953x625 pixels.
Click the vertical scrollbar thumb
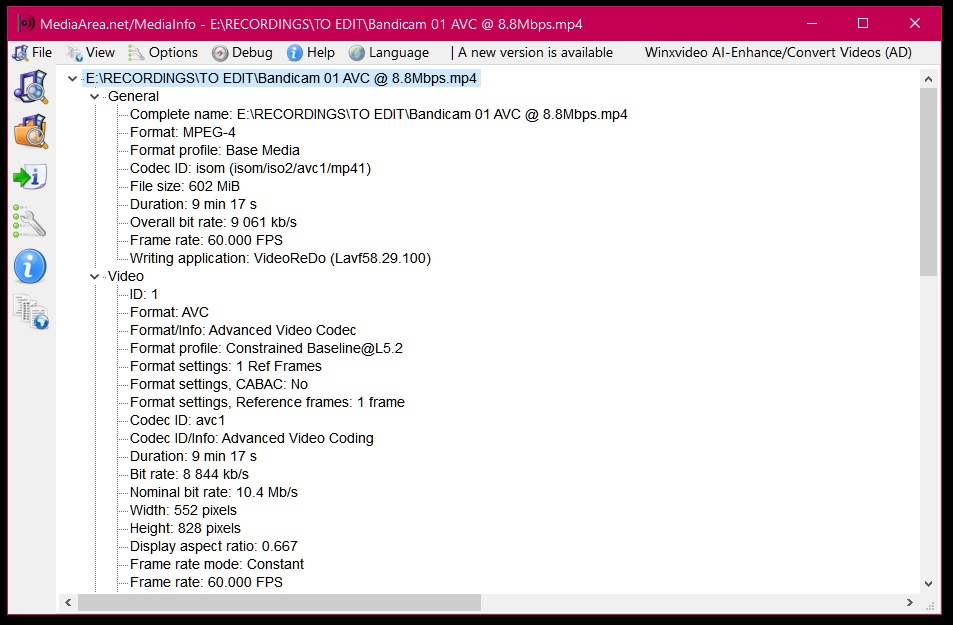click(x=928, y=182)
